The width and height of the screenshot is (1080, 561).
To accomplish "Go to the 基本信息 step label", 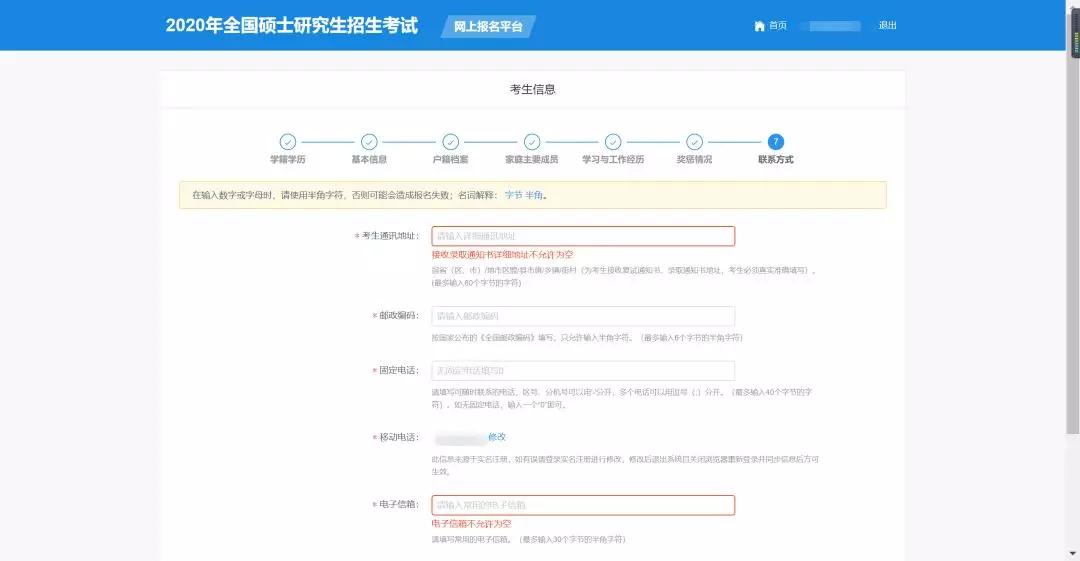I will (x=369, y=159).
